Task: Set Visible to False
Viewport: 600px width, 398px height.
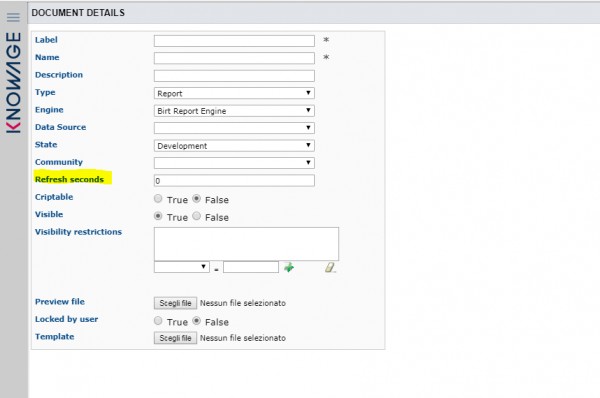Action: (x=196, y=216)
